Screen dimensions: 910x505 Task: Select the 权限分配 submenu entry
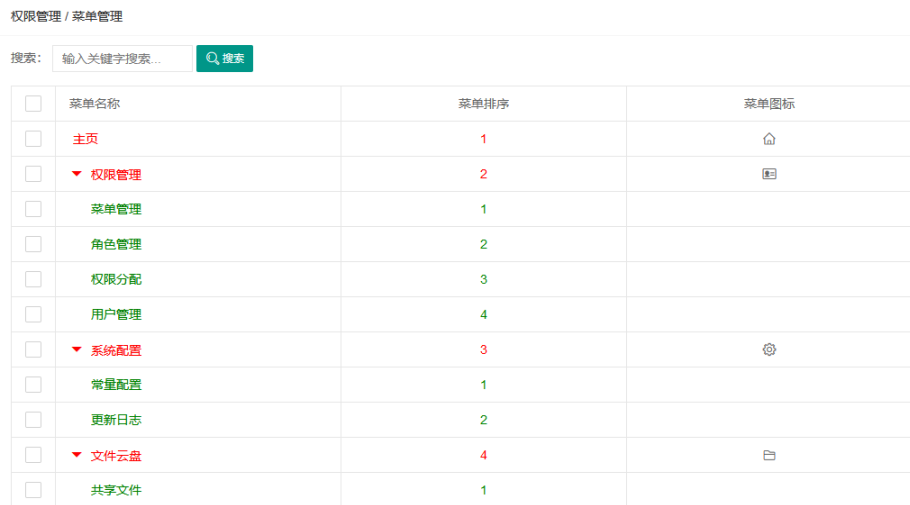pyautogui.click(x=116, y=279)
